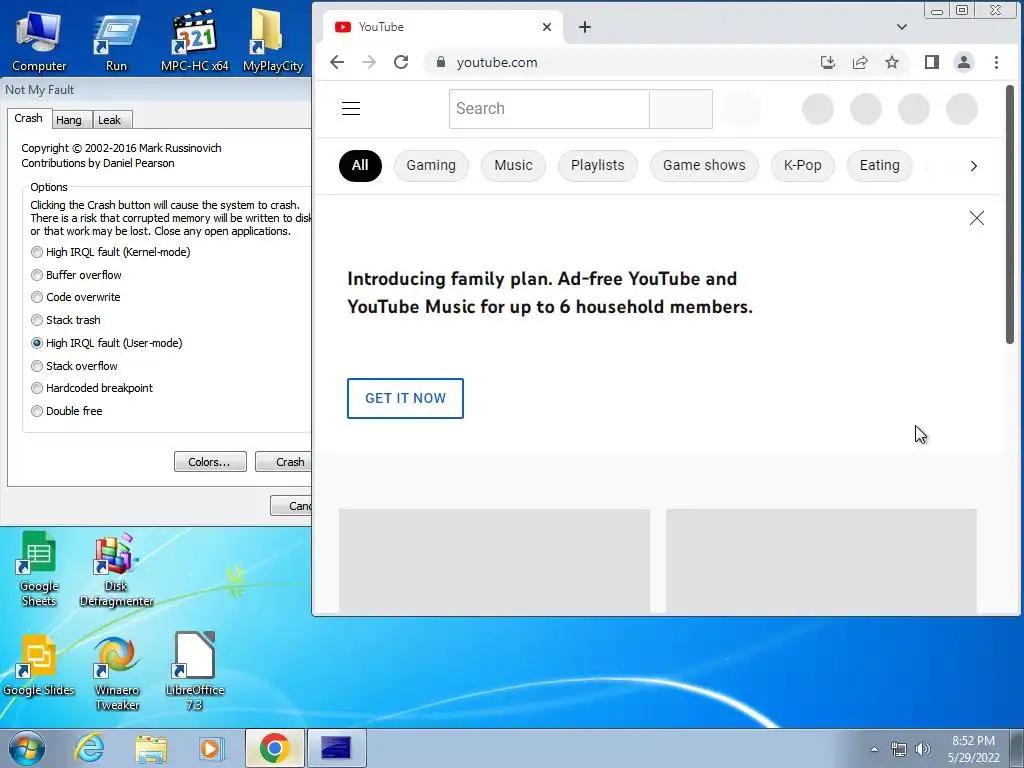Open the blue window taskbar button
This screenshot has height=768, width=1024.
[x=336, y=748]
